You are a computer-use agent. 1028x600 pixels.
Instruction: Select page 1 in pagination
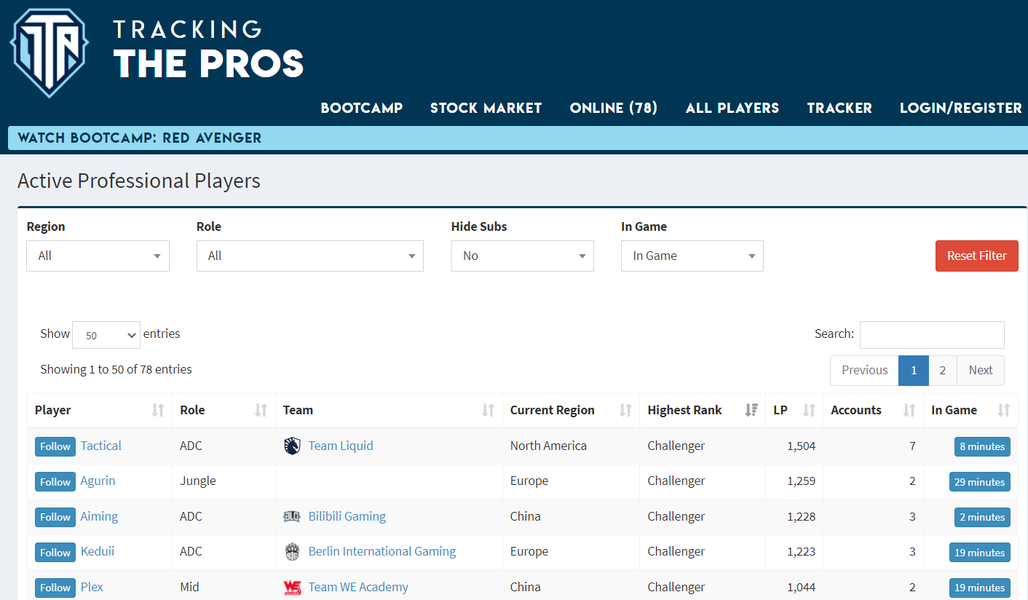[913, 370]
